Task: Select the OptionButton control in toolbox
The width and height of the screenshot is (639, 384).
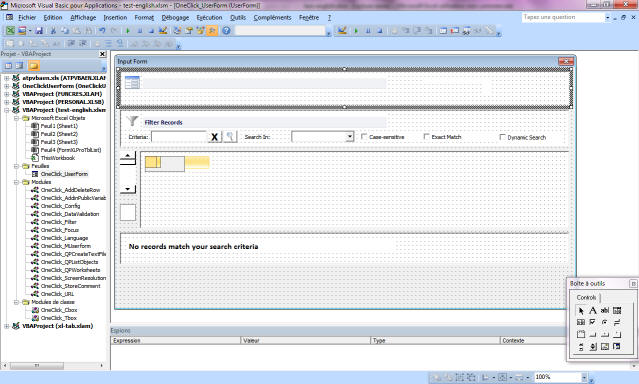Action: point(605,322)
